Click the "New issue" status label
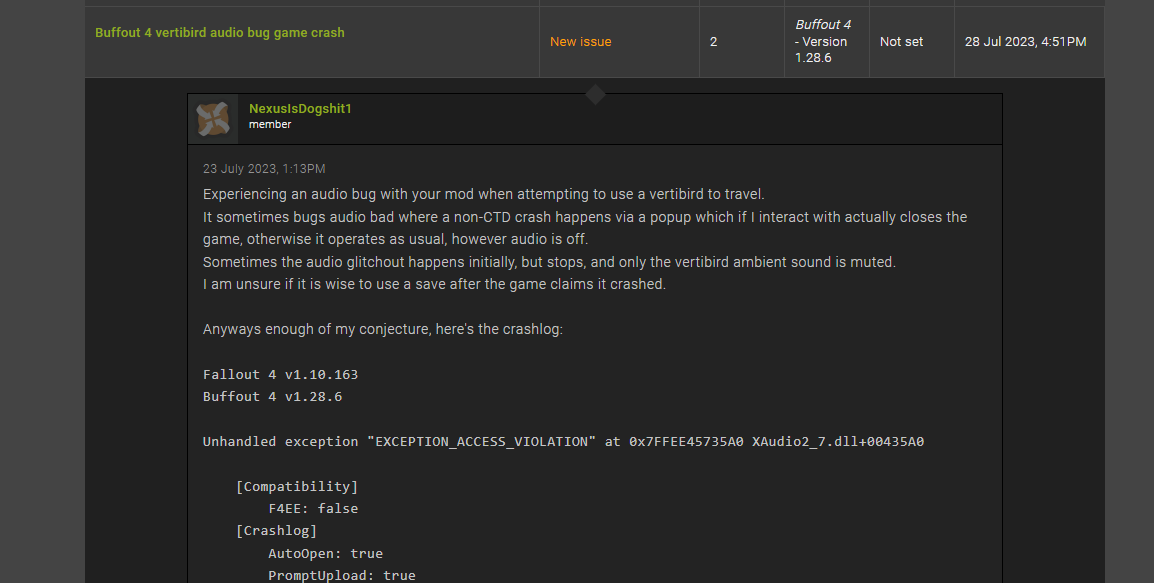Image resolution: width=1154 pixels, height=583 pixels. coord(580,42)
